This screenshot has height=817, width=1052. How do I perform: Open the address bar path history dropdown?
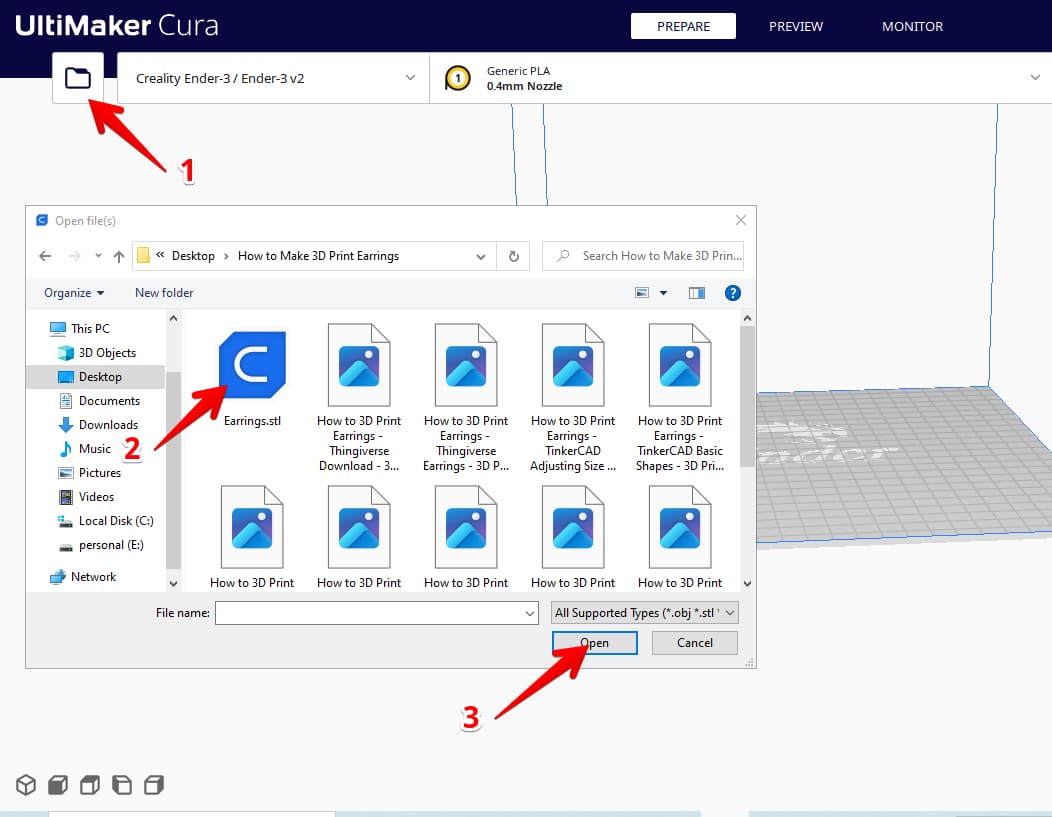481,256
